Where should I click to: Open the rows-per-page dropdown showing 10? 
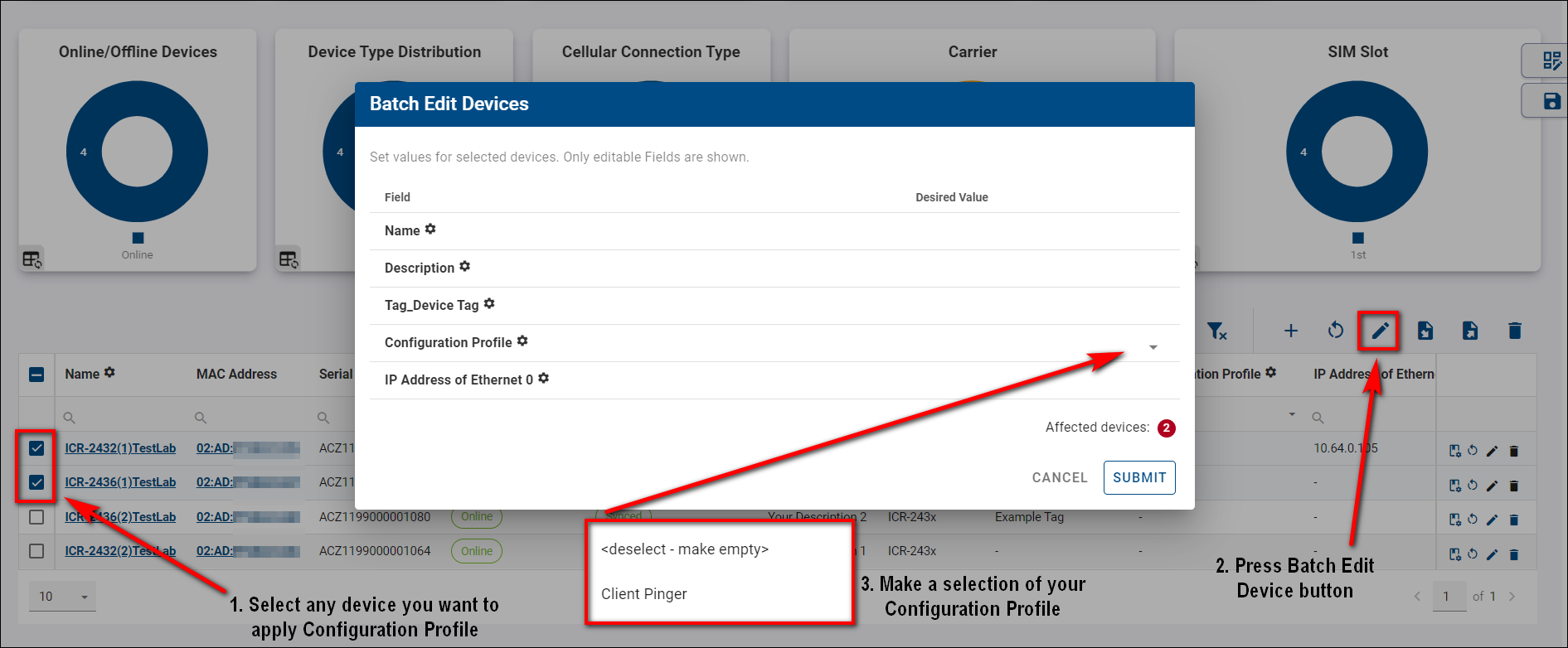[62, 597]
